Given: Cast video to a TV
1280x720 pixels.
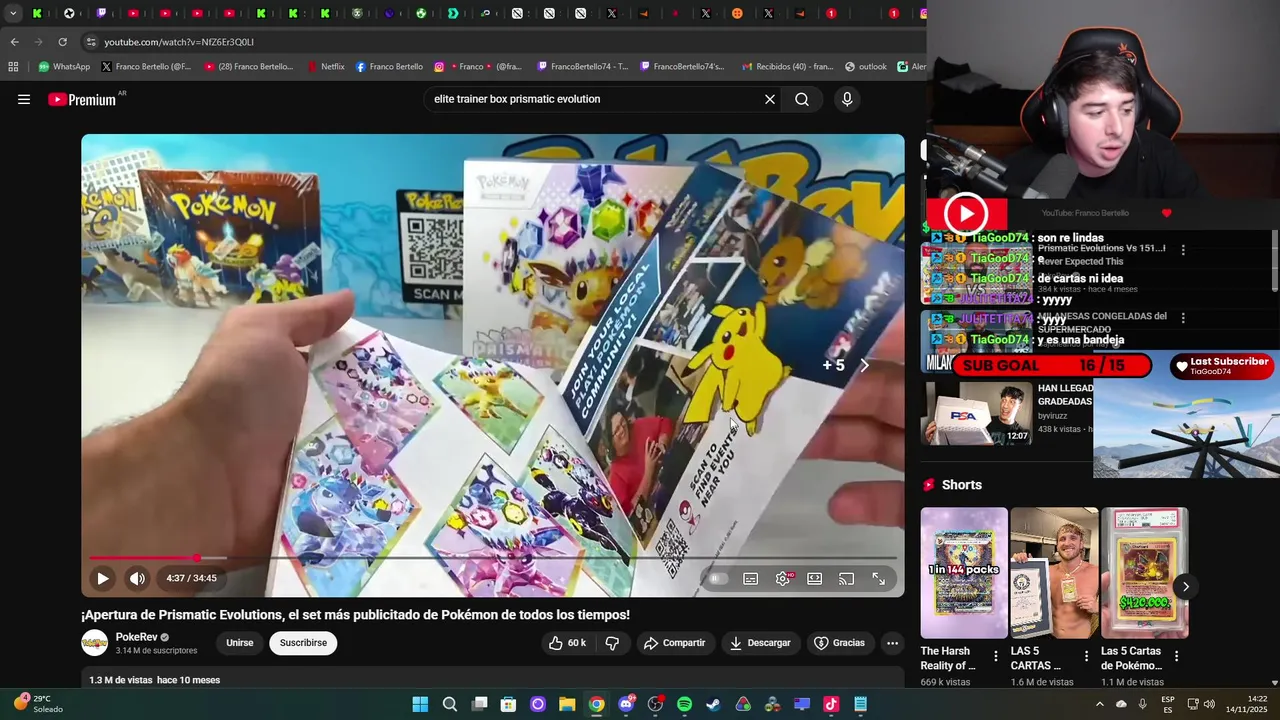Looking at the screenshot, I should 847,578.
